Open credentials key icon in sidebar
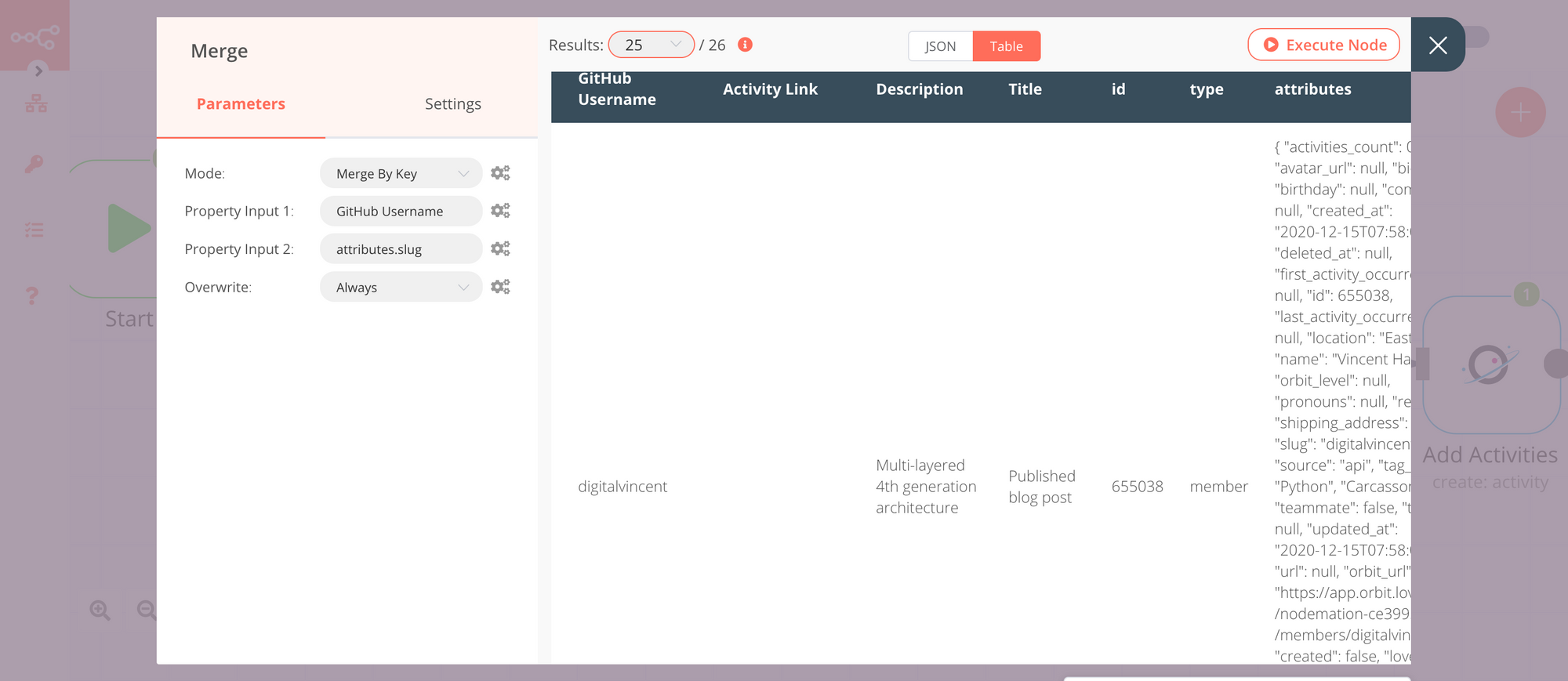1568x681 pixels. pos(33,164)
